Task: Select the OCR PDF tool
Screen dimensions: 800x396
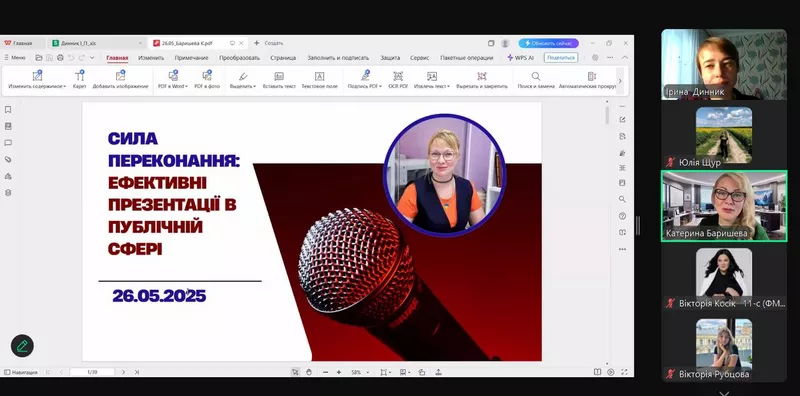Action: [x=398, y=80]
